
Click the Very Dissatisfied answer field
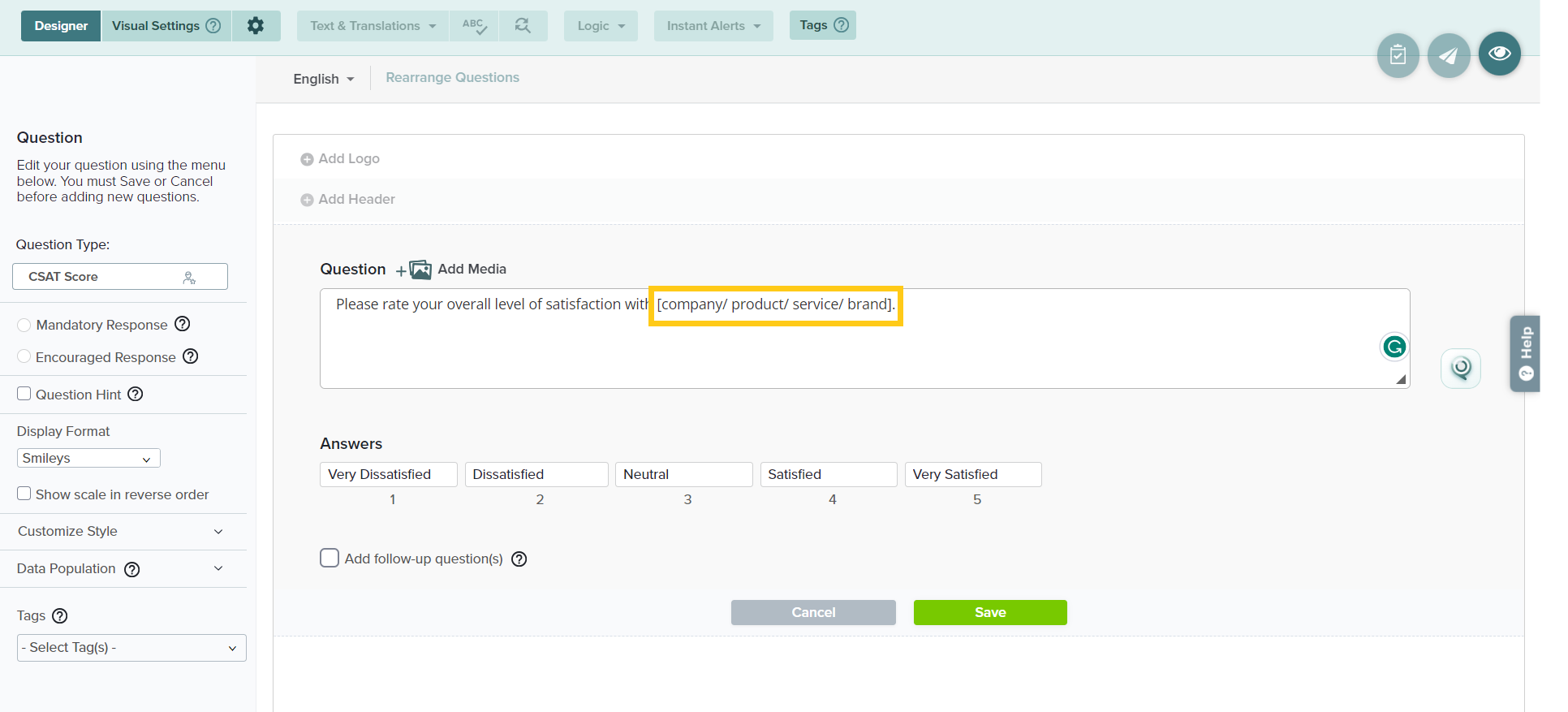(388, 474)
